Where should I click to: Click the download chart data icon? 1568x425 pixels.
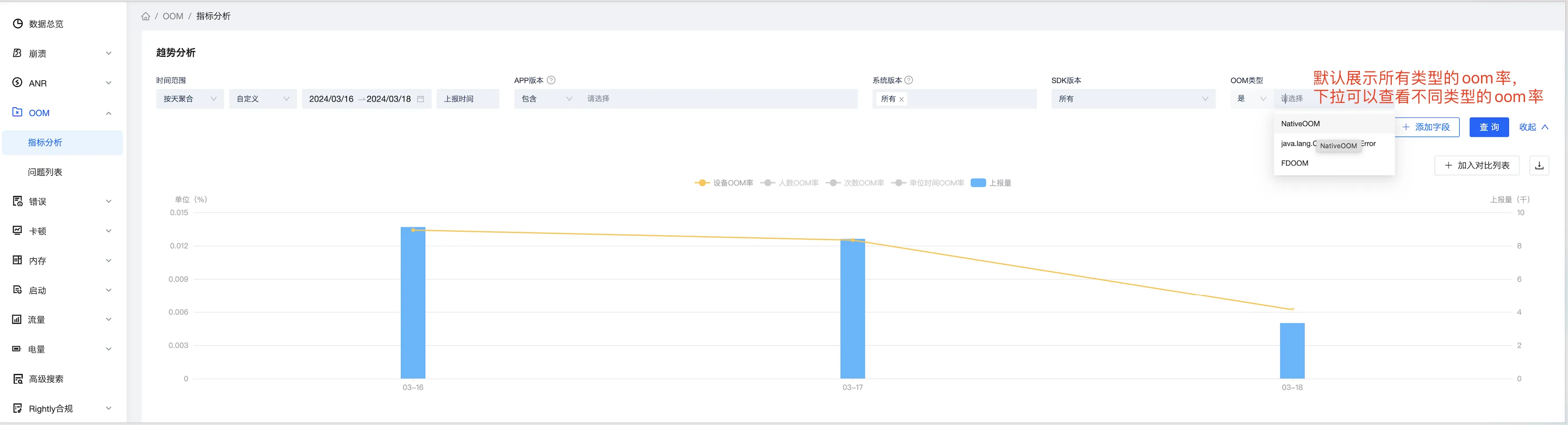point(1539,165)
